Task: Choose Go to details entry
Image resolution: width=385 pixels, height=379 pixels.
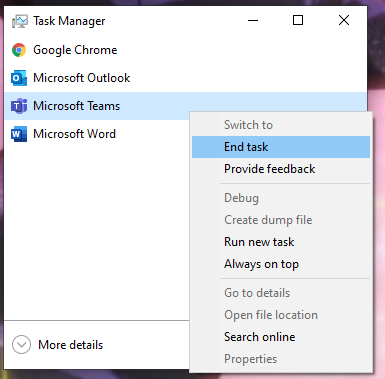Action: pos(281,293)
